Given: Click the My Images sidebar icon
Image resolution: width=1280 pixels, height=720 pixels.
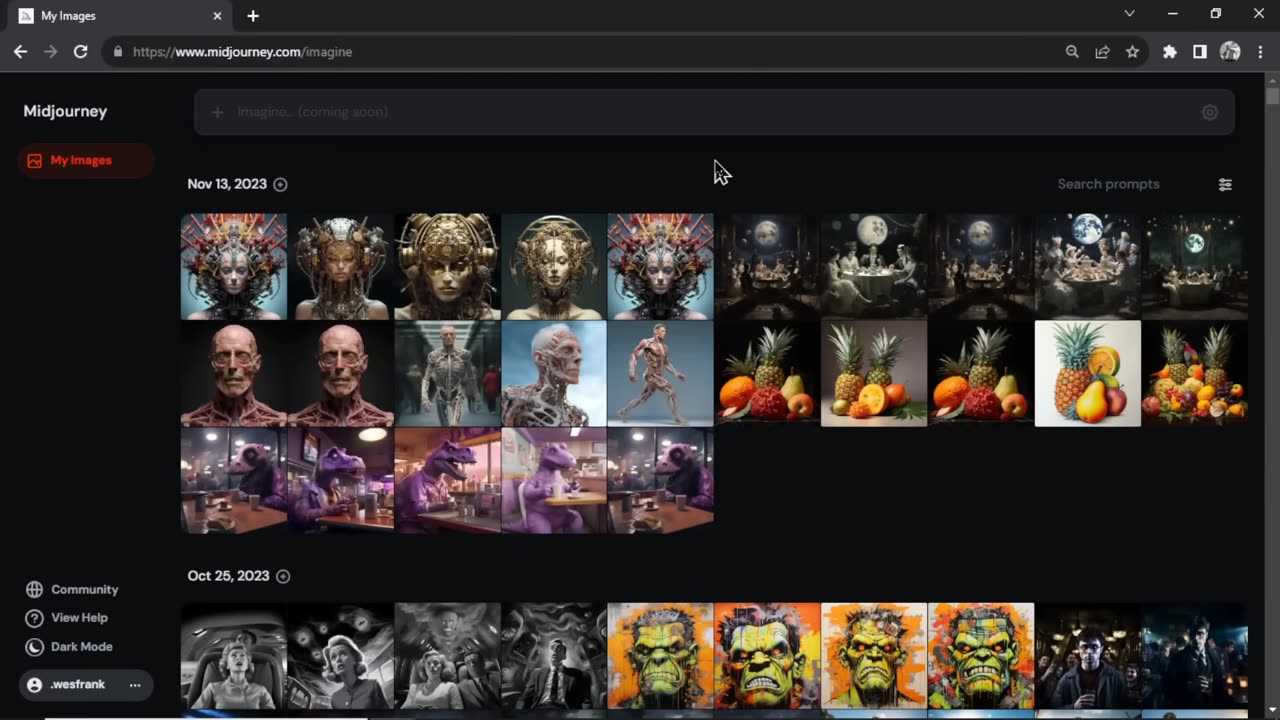Looking at the screenshot, I should point(34,160).
